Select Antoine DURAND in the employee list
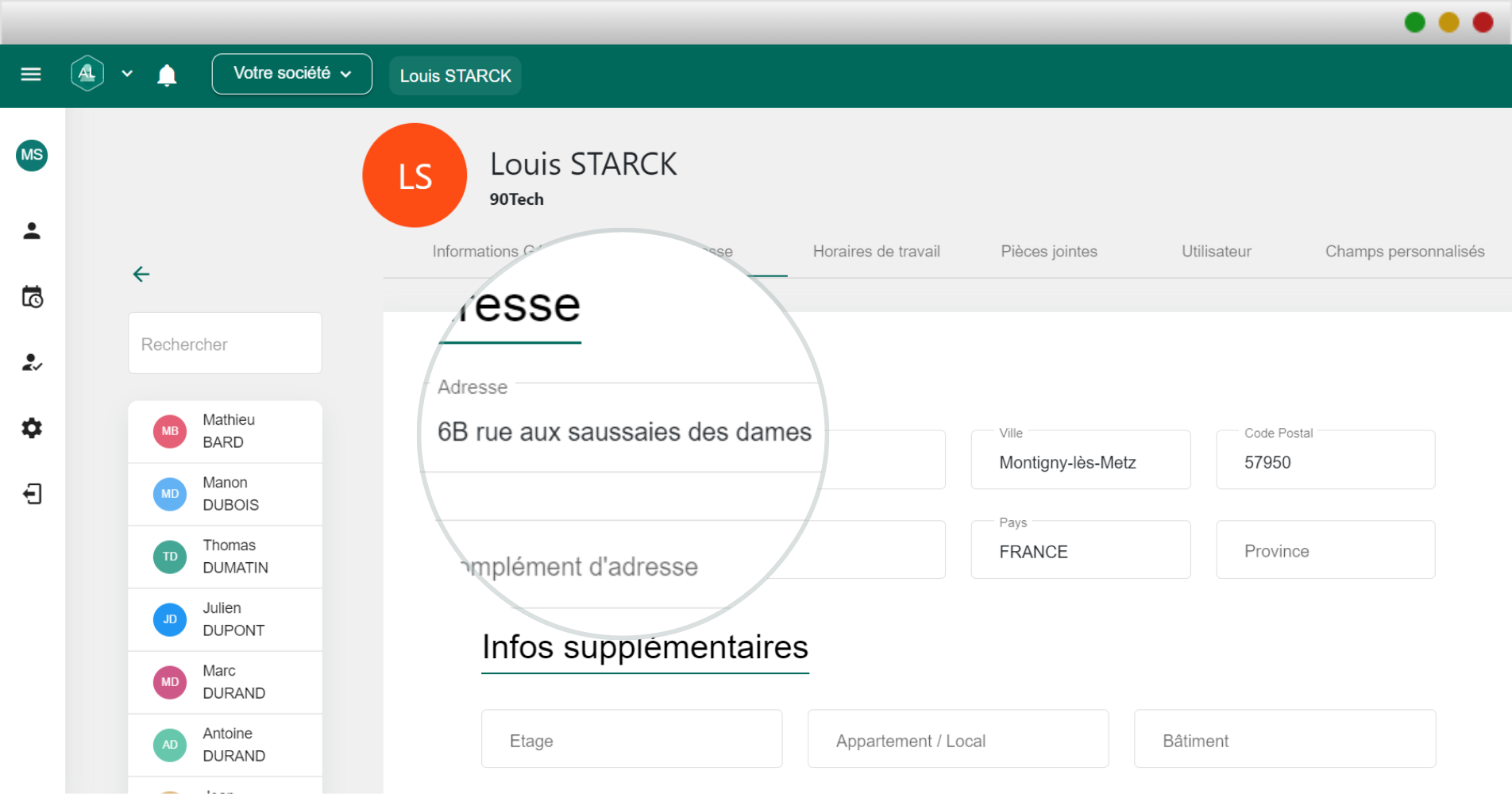This screenshot has width=1512, height=794. 225,745
